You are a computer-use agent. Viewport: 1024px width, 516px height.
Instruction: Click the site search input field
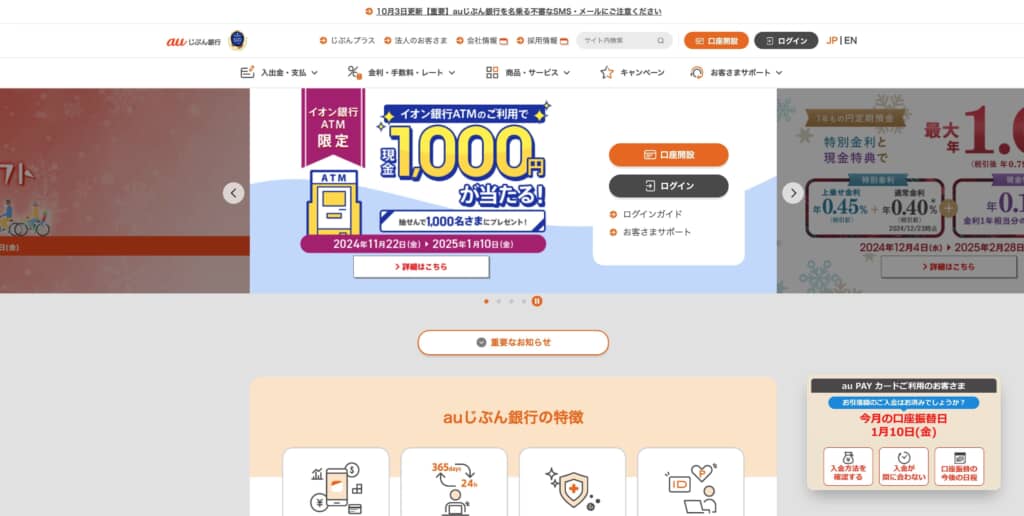tap(617, 40)
